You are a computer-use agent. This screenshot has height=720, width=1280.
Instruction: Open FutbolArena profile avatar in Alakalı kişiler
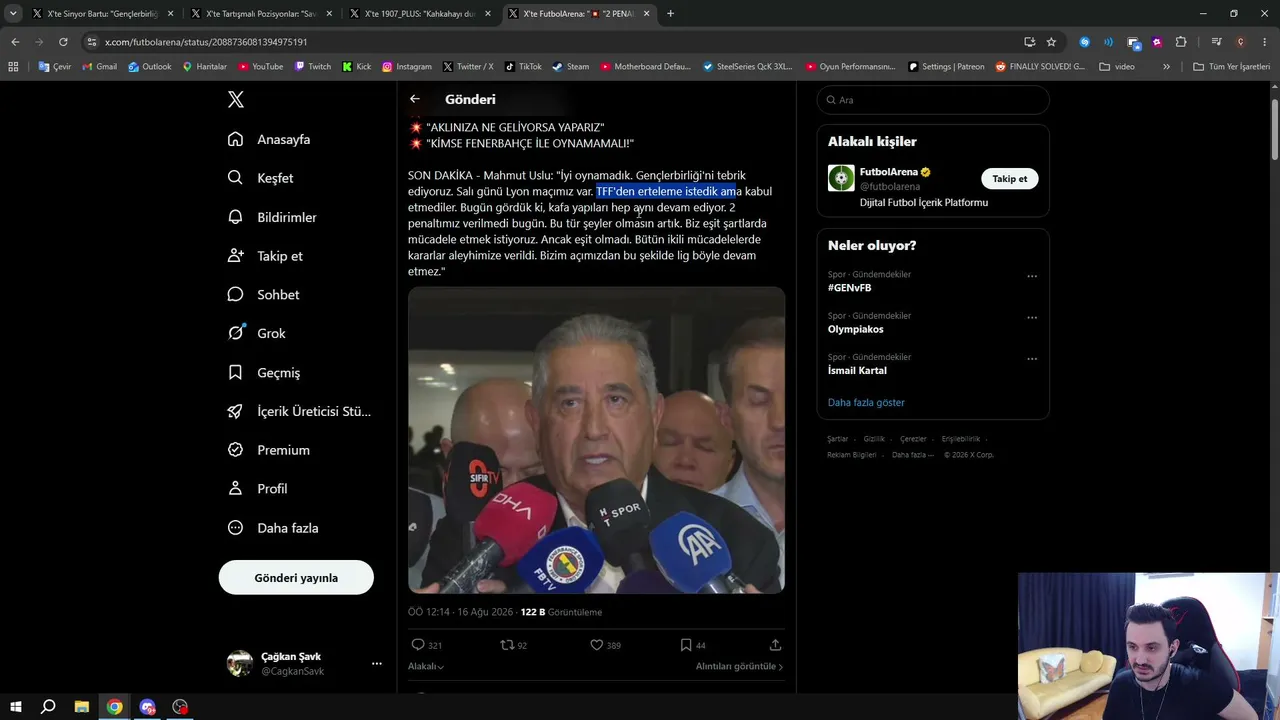click(841, 178)
